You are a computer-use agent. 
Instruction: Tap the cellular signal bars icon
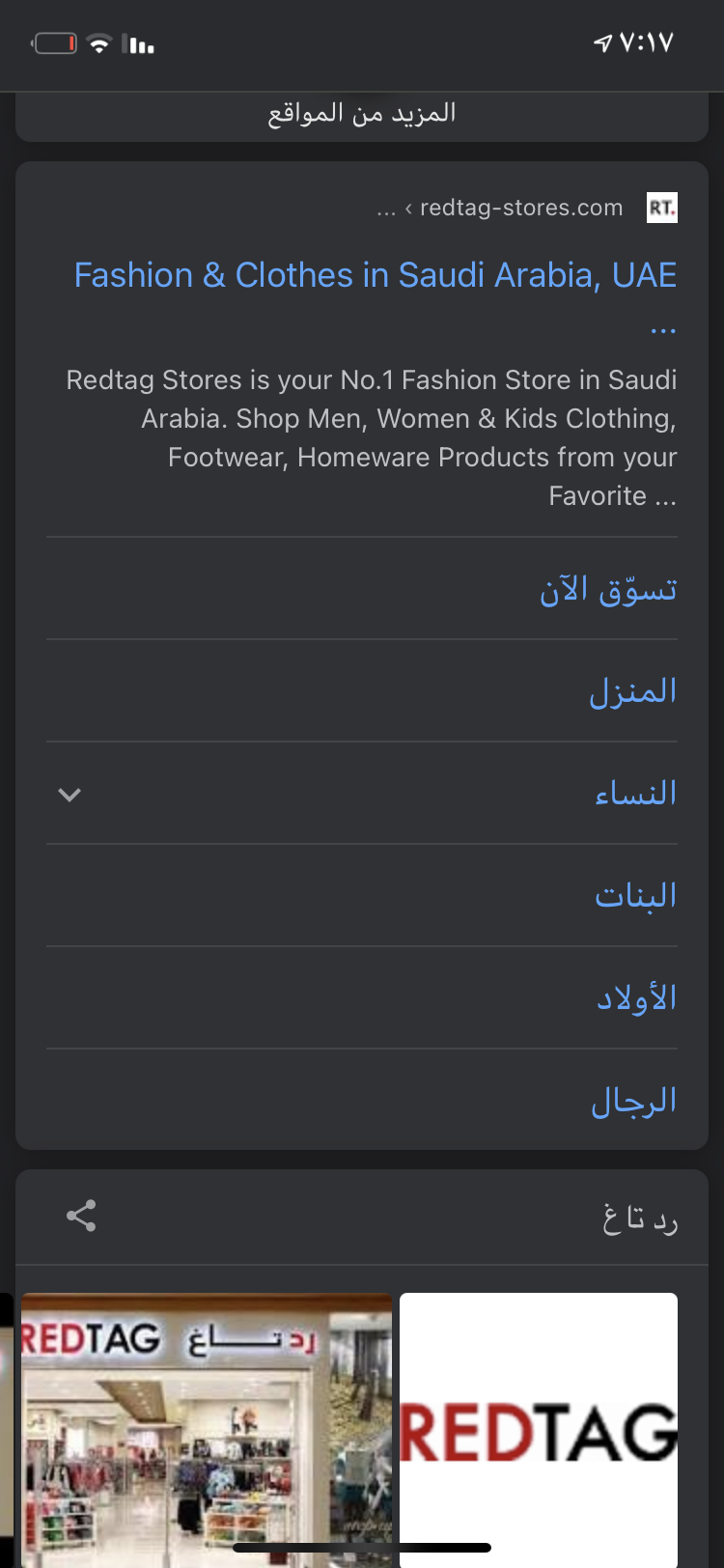click(x=140, y=44)
